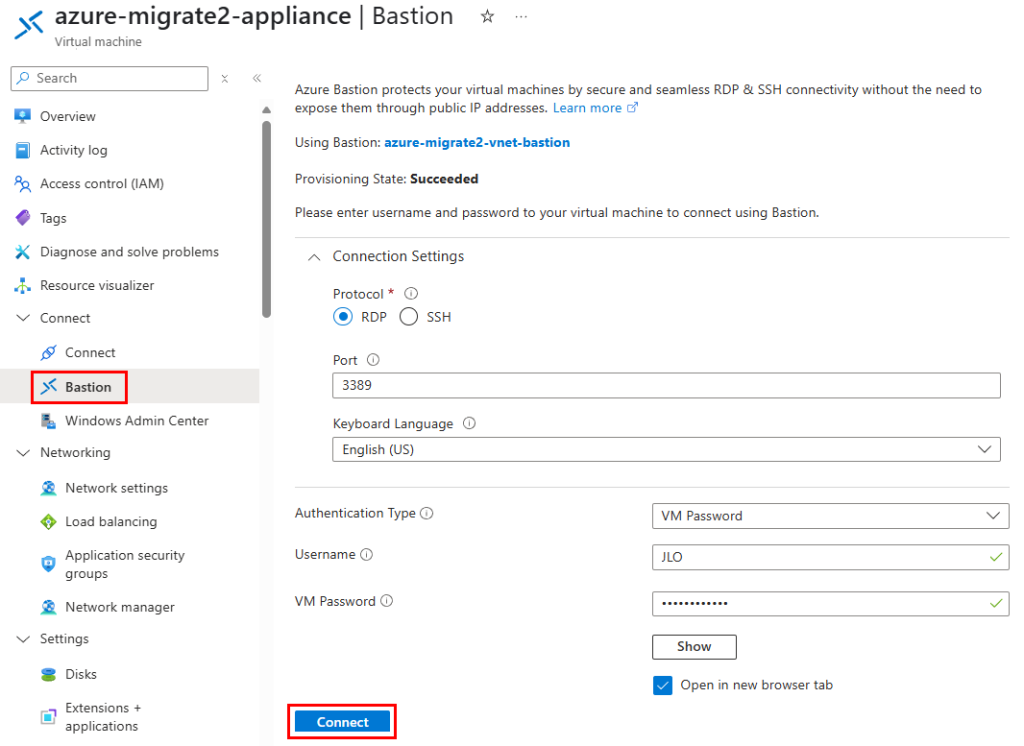Click into the sidebar Search box
The image size is (1024, 746).
click(x=110, y=78)
